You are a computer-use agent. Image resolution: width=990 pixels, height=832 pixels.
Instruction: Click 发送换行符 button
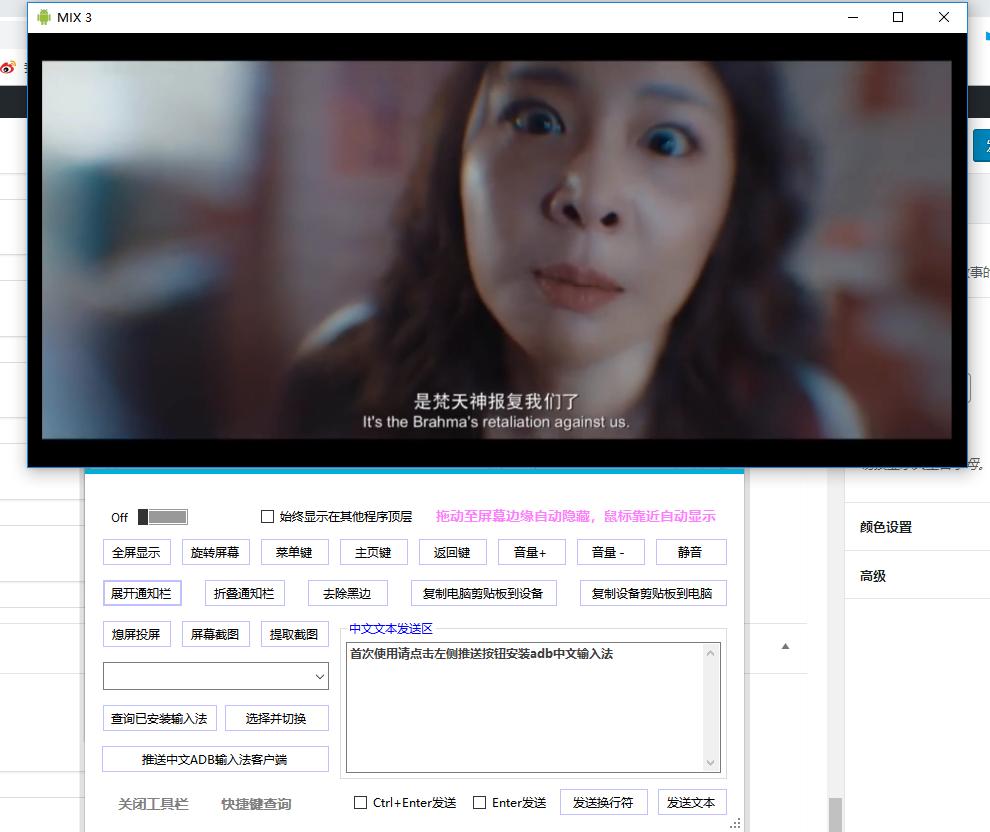point(604,802)
